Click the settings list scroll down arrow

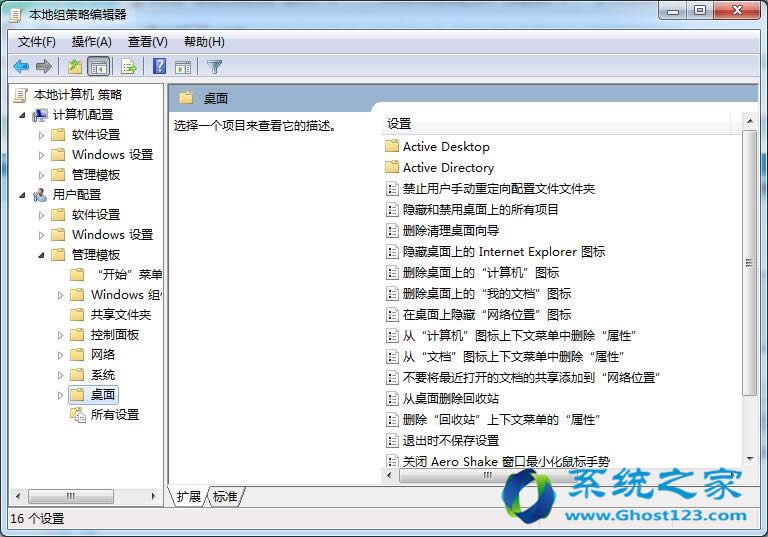click(749, 459)
